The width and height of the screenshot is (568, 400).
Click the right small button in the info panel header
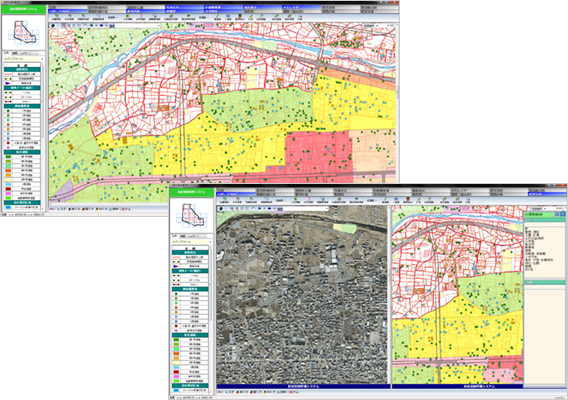coord(562,214)
